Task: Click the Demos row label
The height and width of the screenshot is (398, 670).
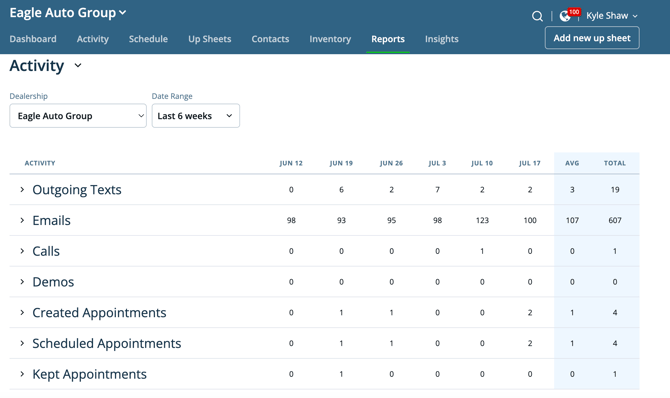Action: [x=53, y=282]
